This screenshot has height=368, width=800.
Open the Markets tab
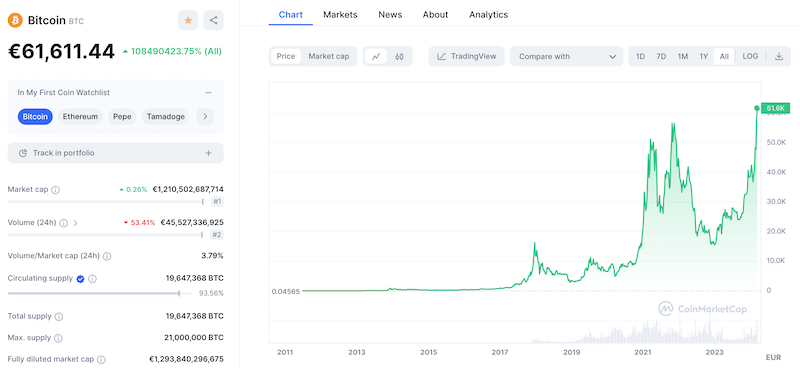(x=340, y=15)
